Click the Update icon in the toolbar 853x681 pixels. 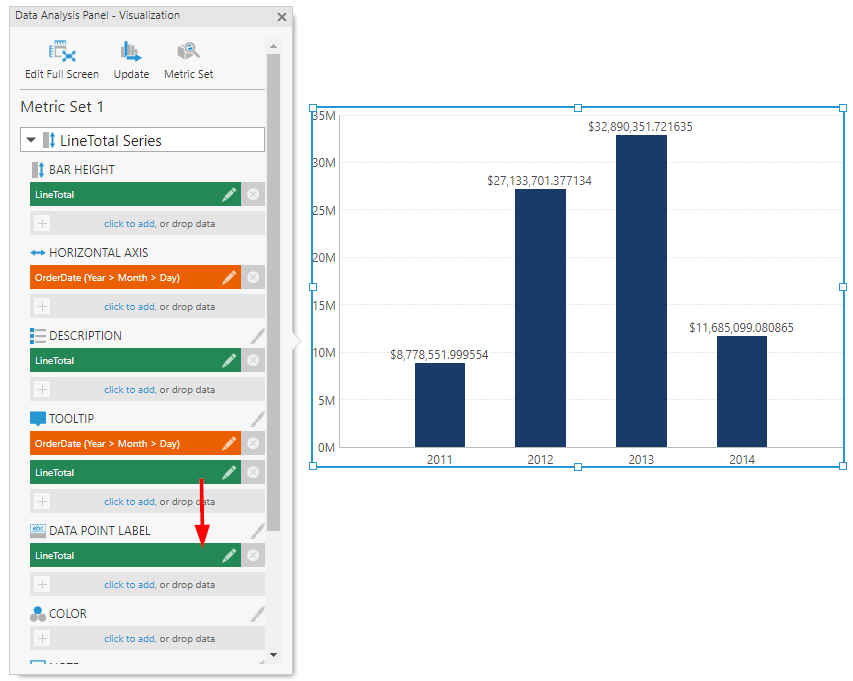131,57
